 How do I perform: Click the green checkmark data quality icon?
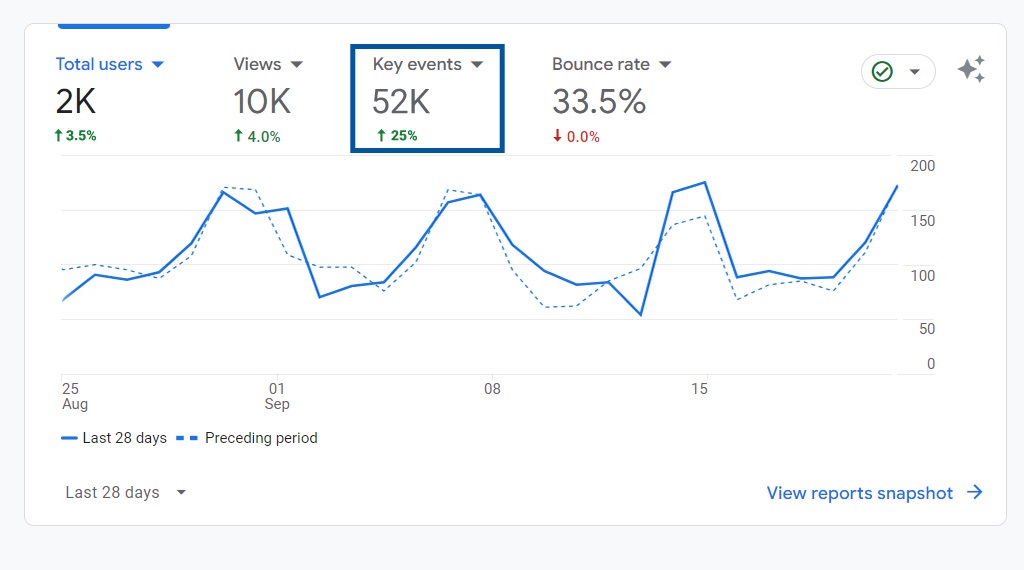[882, 72]
